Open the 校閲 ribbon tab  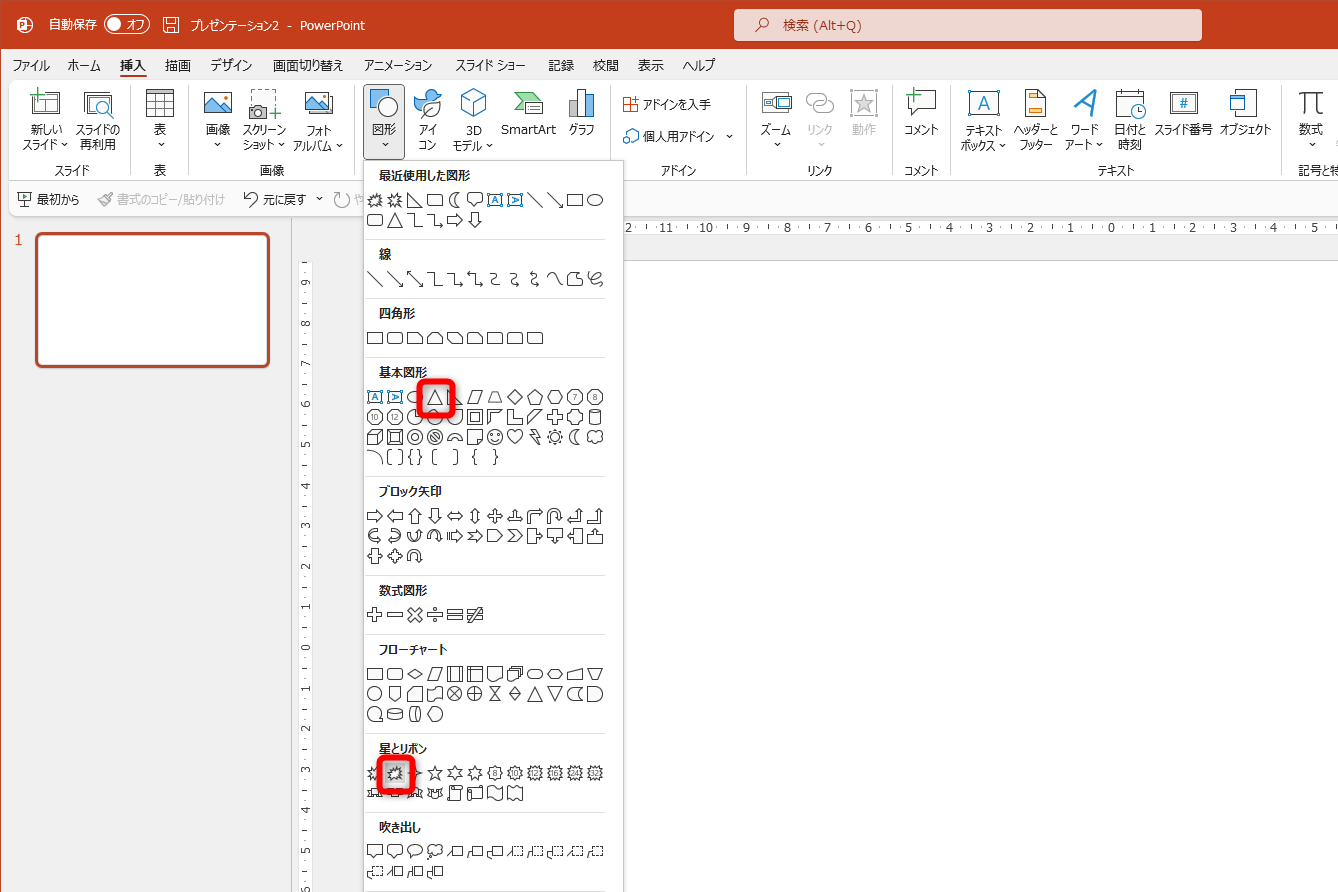605,65
